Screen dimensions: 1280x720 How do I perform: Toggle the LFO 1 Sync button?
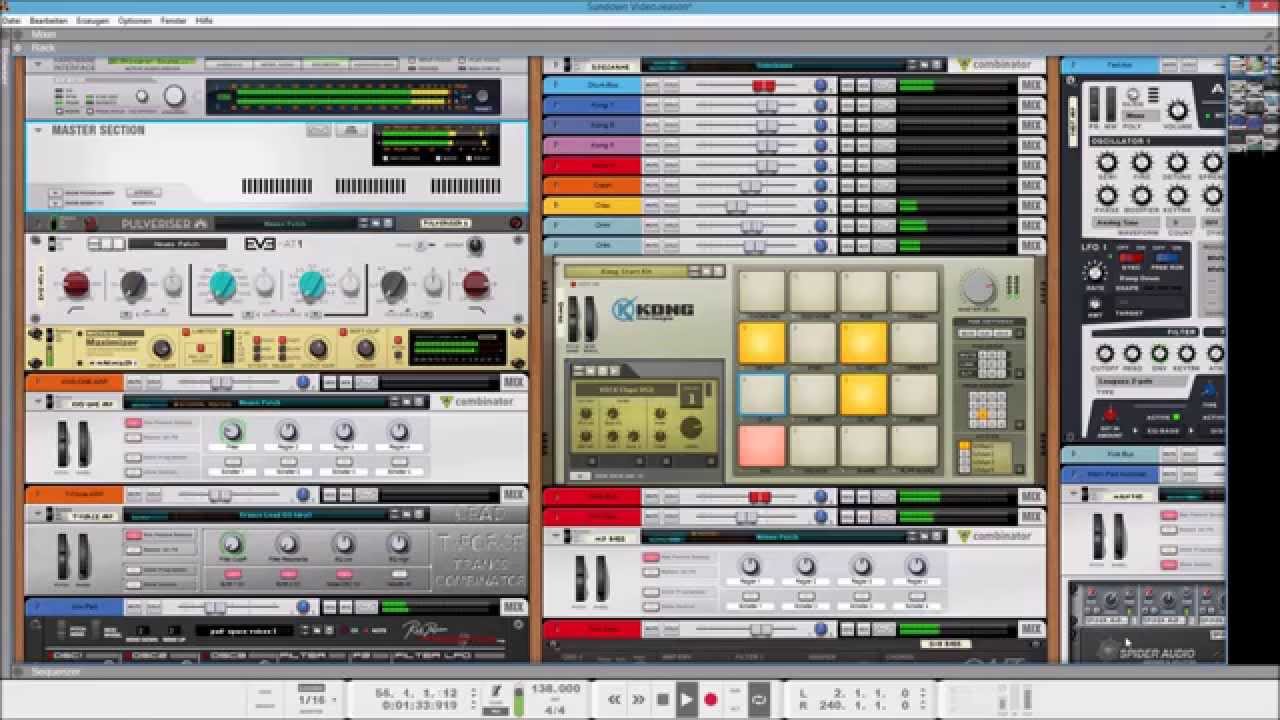click(1131, 257)
